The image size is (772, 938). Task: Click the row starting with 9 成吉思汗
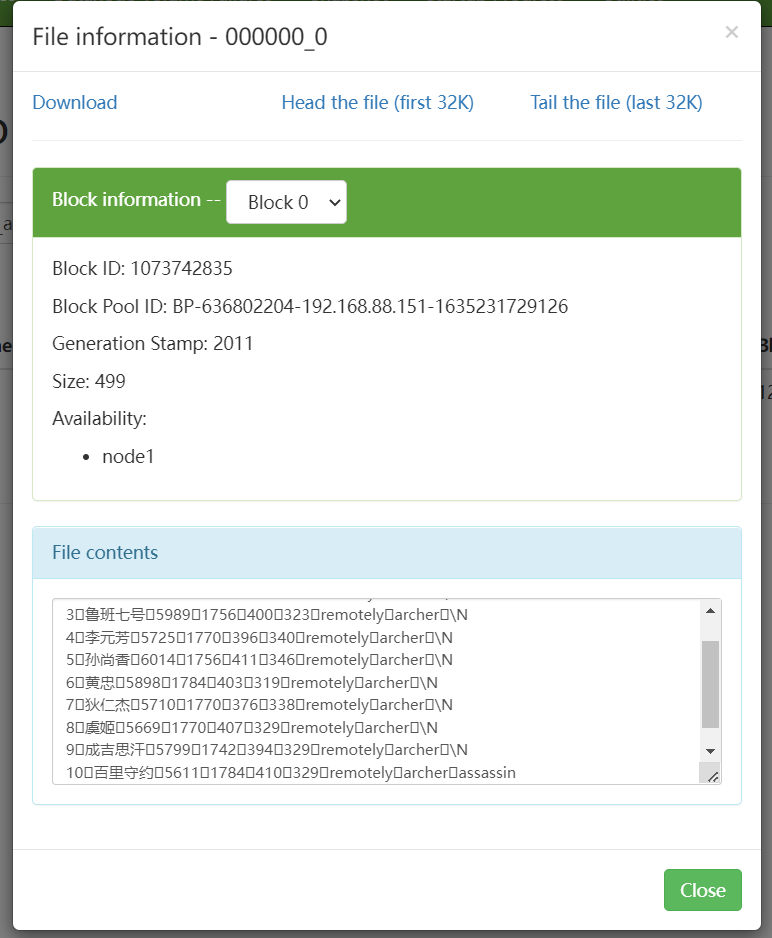[x=267, y=750]
